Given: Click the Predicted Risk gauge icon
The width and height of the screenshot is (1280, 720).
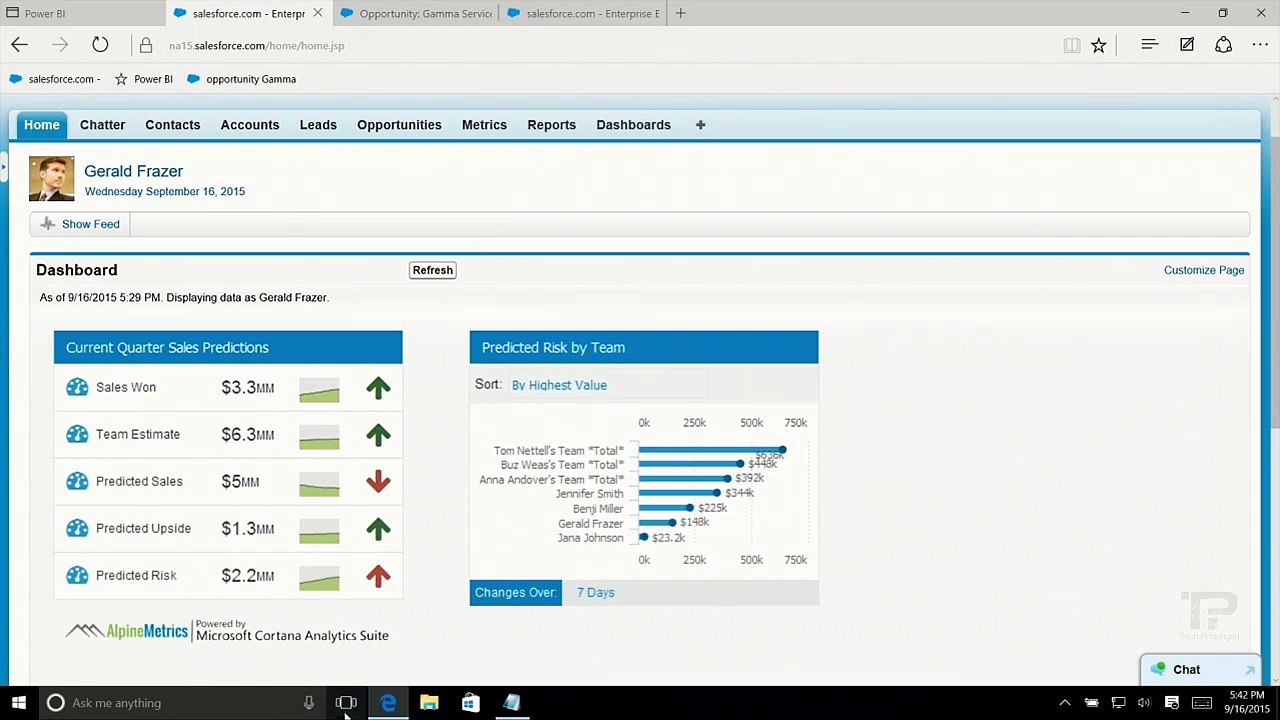Looking at the screenshot, I should tap(77, 575).
